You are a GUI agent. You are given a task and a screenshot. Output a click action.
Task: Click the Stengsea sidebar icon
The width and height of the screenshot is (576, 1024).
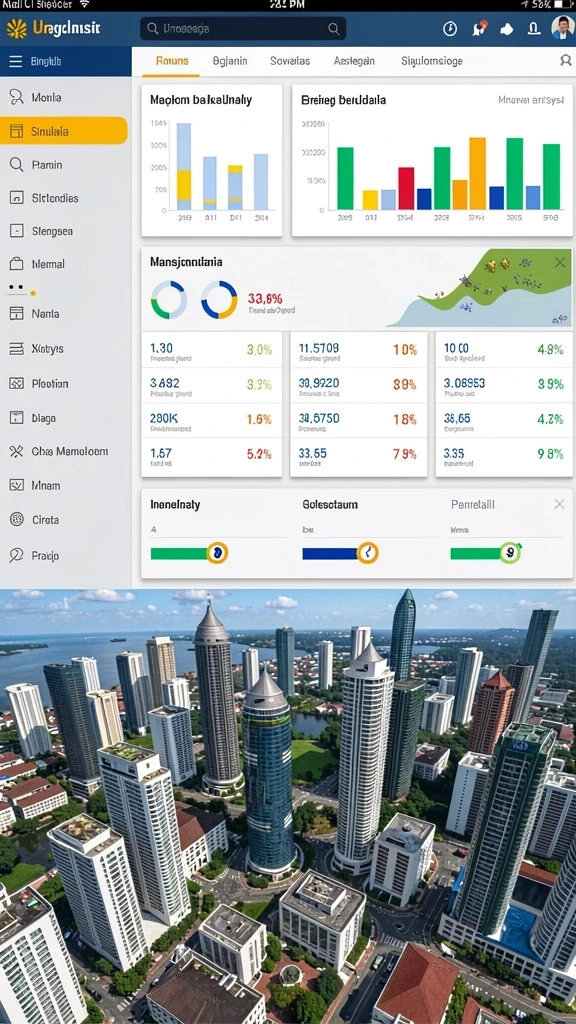pos(16,231)
